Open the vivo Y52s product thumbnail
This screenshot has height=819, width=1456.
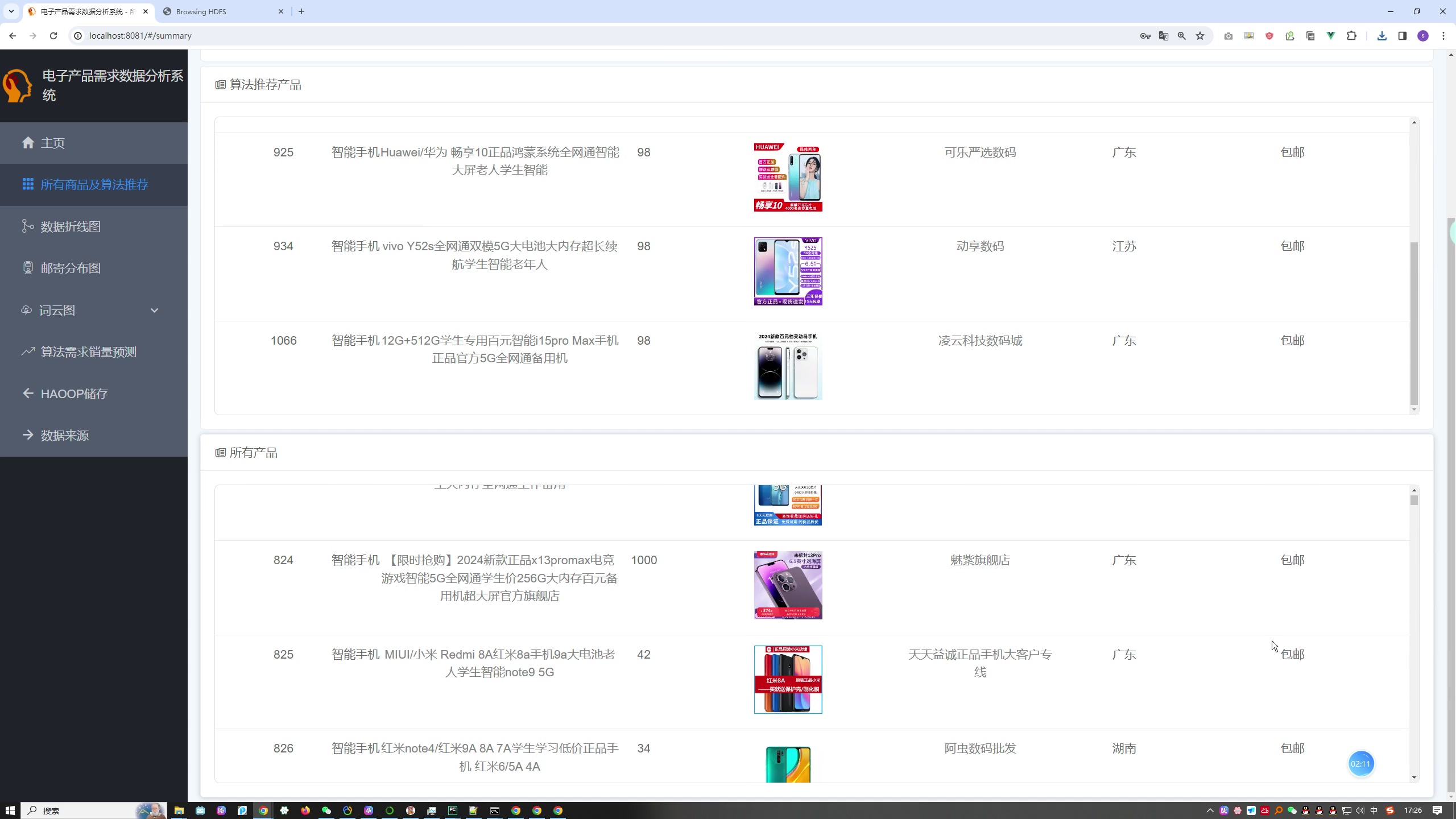point(788,271)
